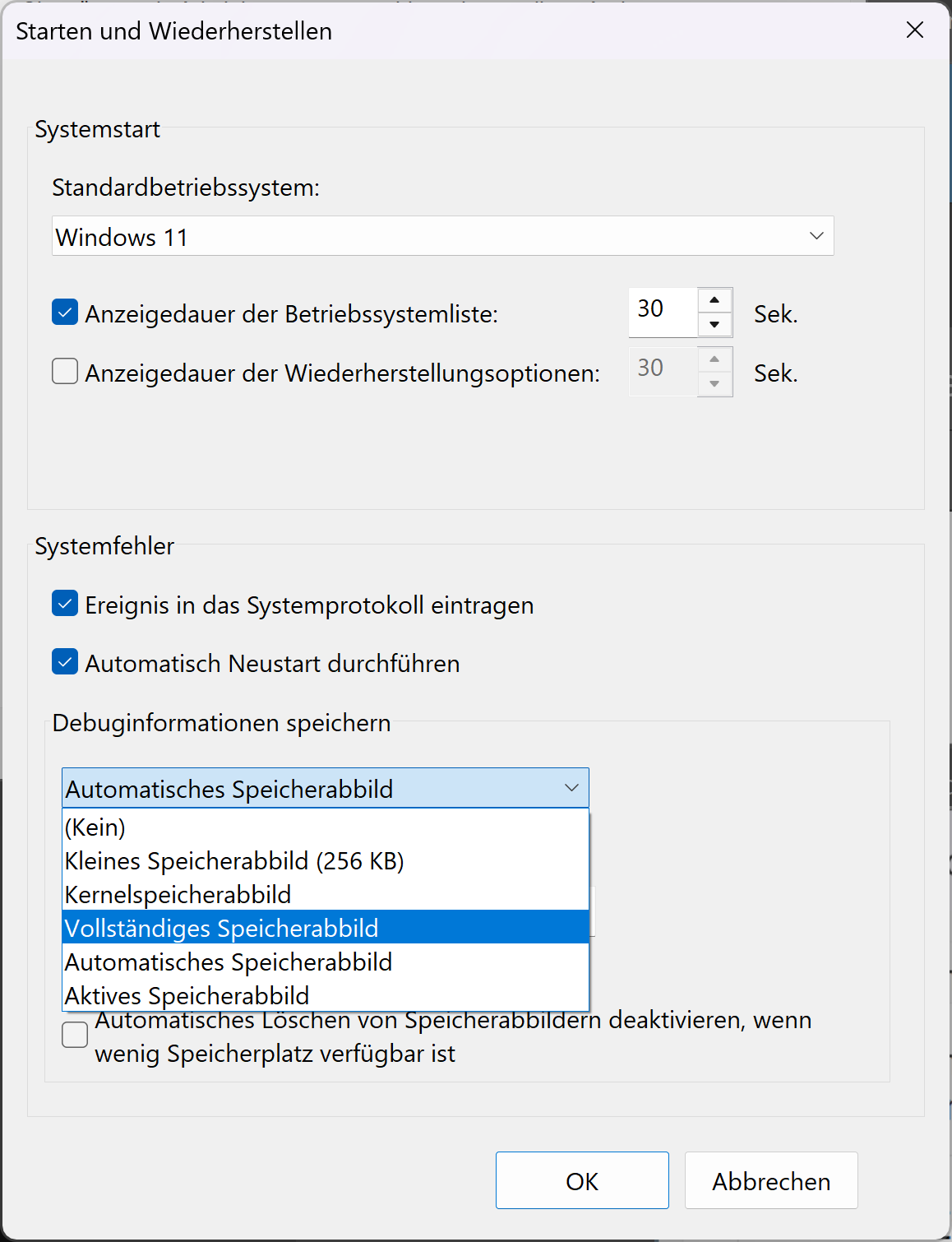952x1242 pixels.
Task: Close the Starten und Wiederherstellen dialog
Action: [x=914, y=30]
